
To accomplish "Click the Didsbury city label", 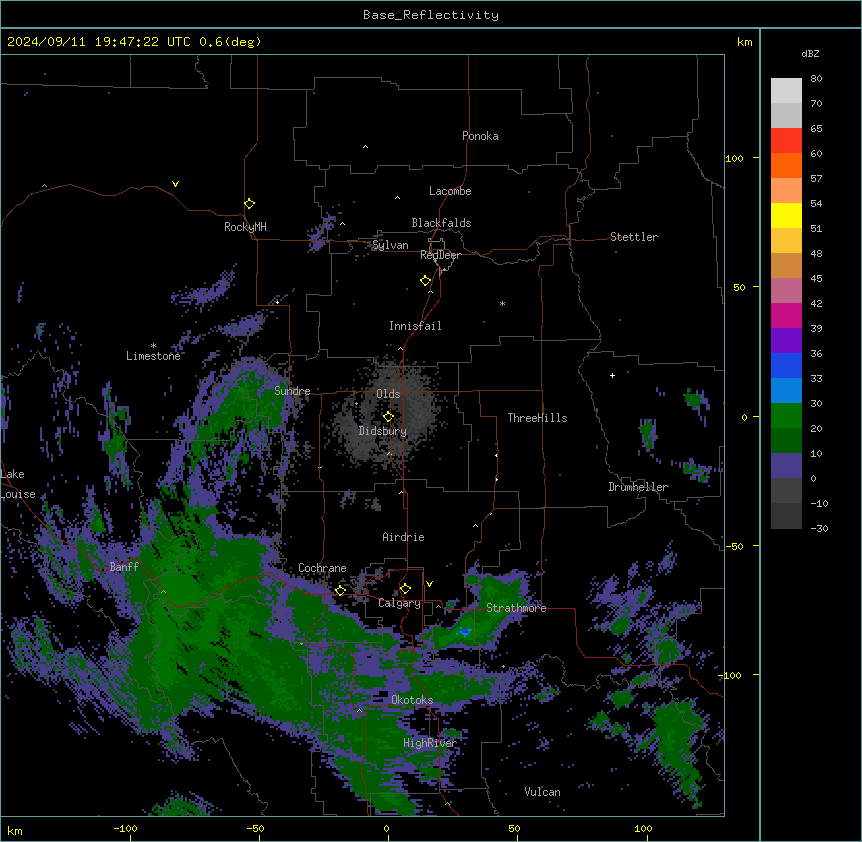I will [383, 431].
